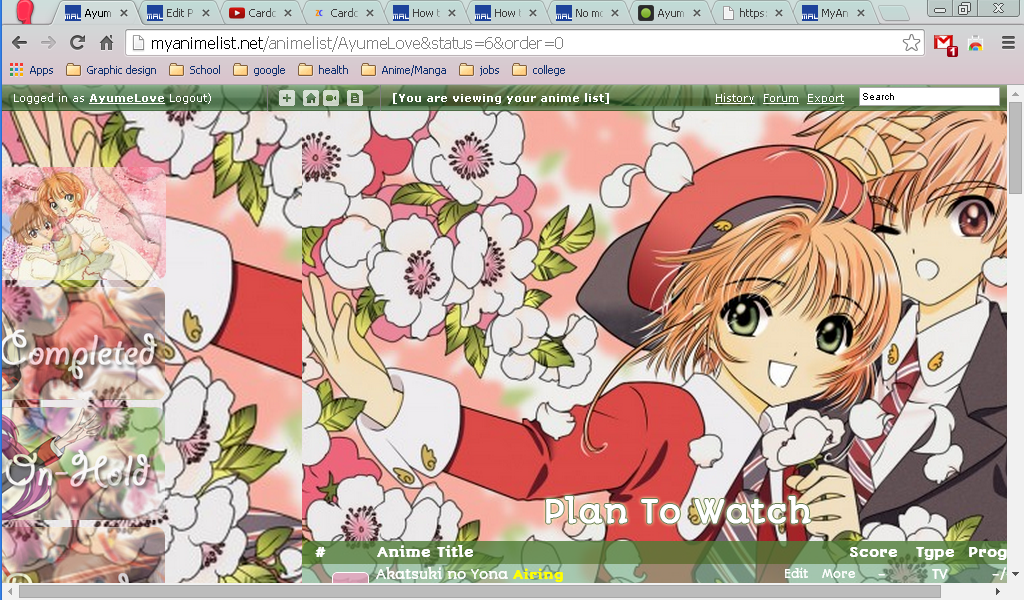The height and width of the screenshot is (600, 1024).
Task: Click the plus add-anime icon
Action: [287, 98]
